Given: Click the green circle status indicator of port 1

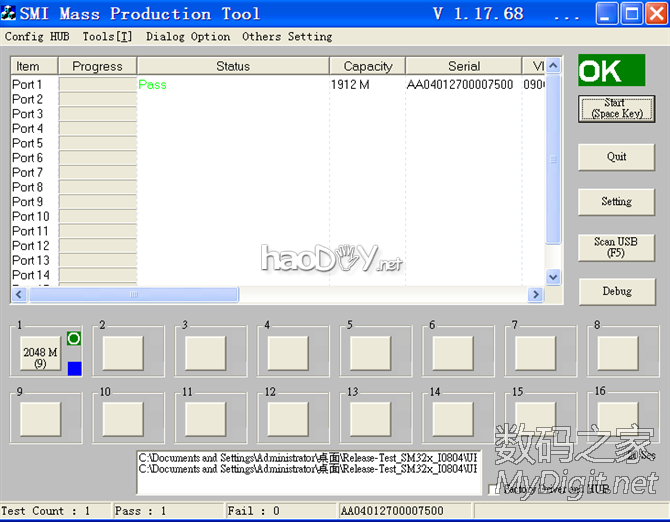Looking at the screenshot, I should tap(73, 339).
